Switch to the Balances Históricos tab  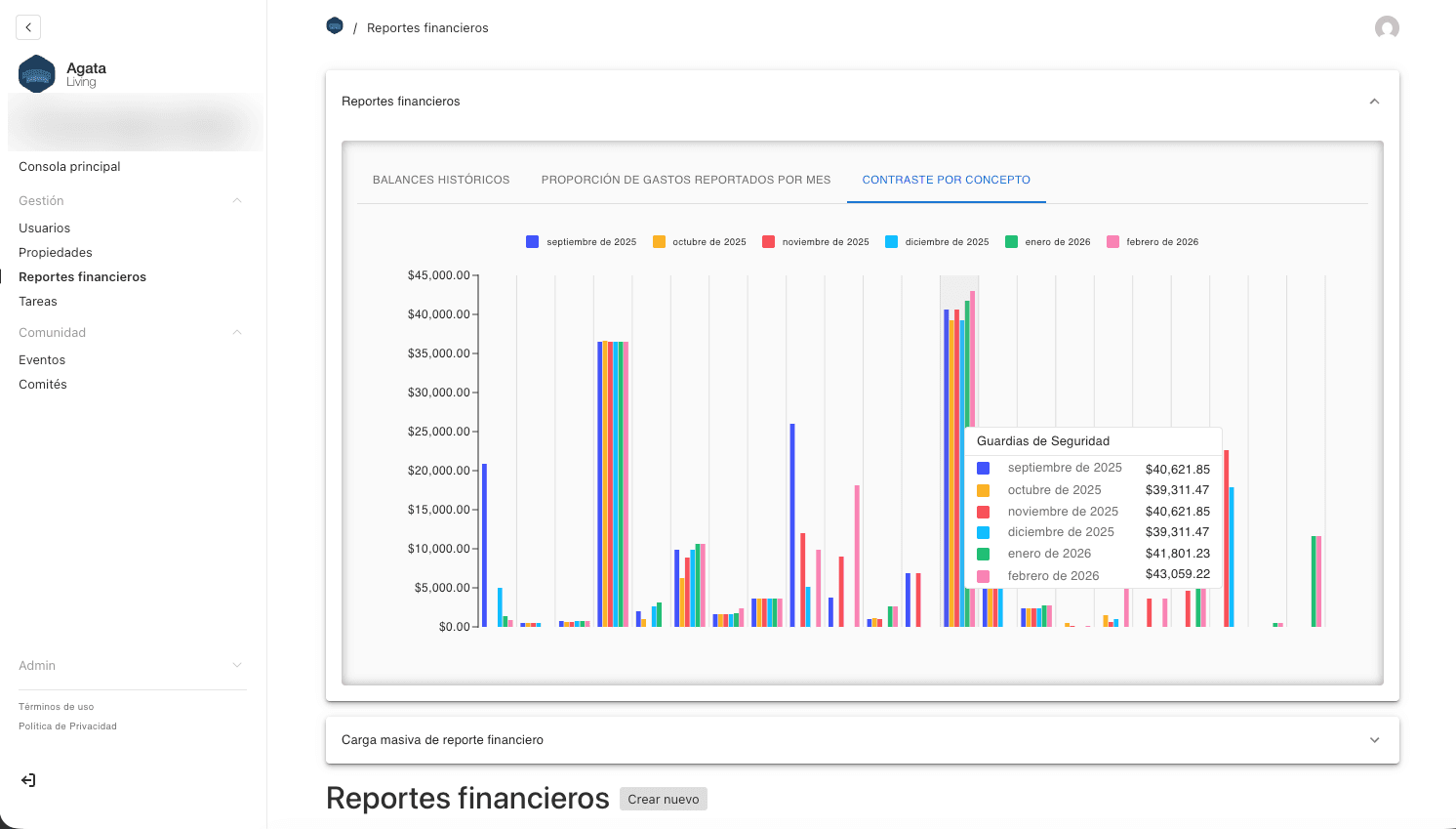[440, 180]
